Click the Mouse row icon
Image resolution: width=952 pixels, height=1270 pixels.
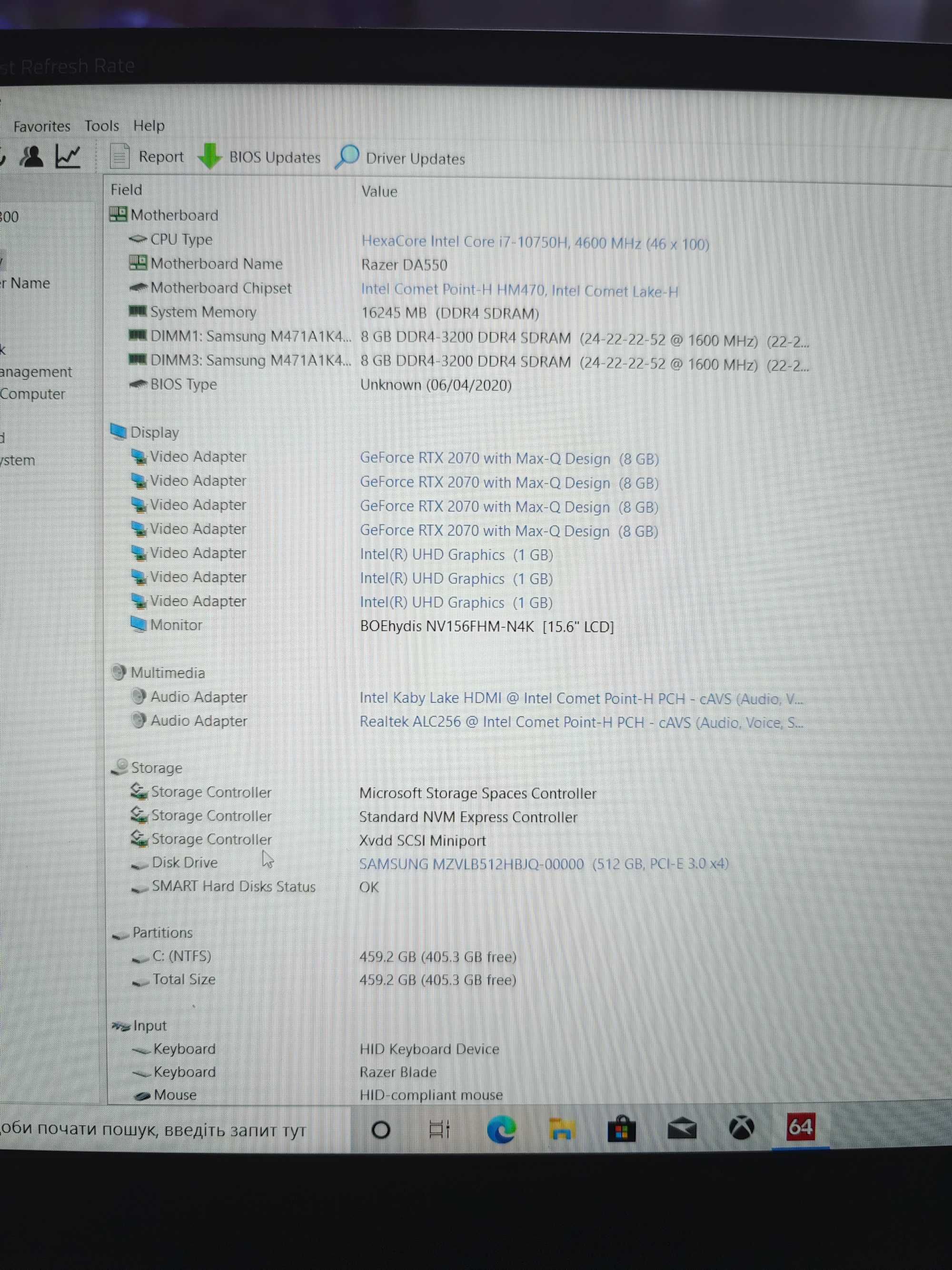pyautogui.click(x=142, y=1095)
